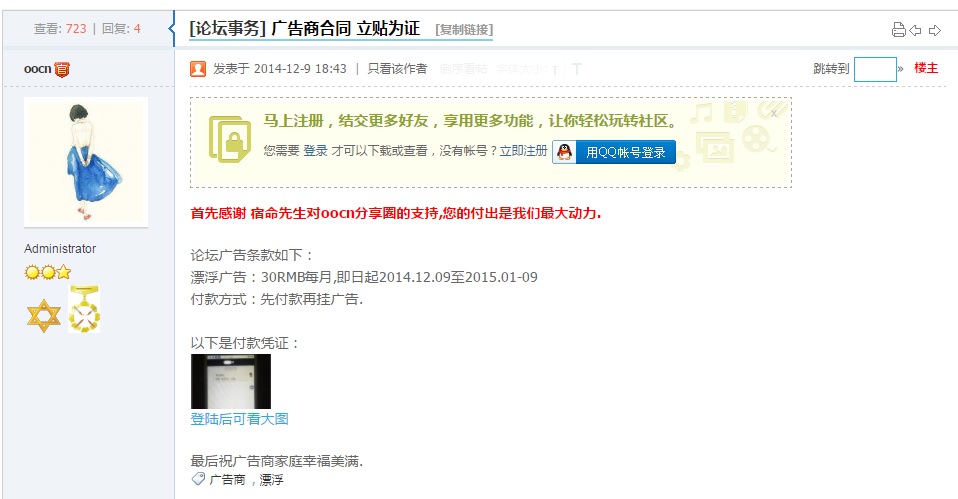This screenshot has height=499, width=958.
Task: Click the » jump-to-floor go arrow
Action: click(901, 69)
